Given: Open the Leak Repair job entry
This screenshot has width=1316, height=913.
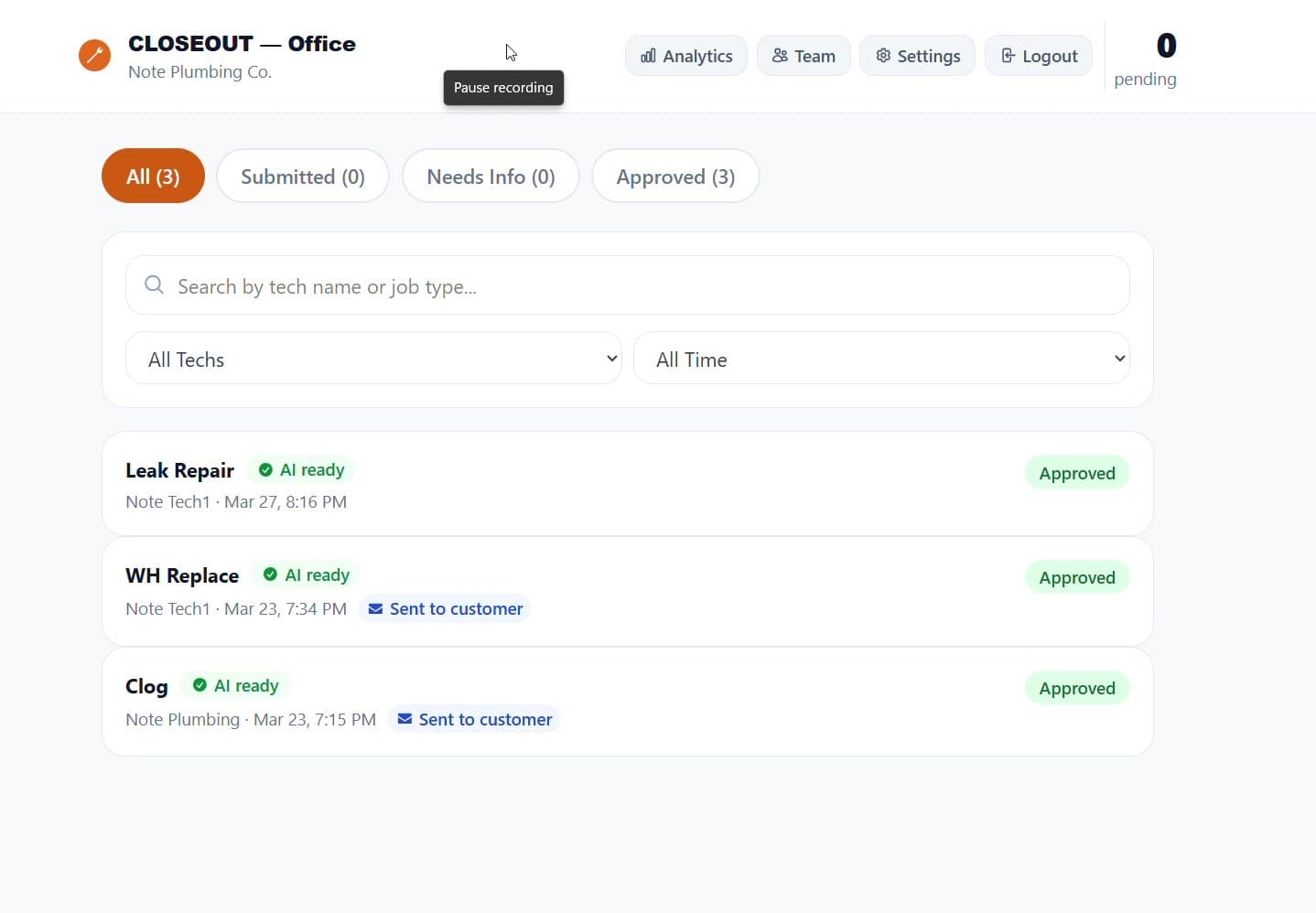Looking at the screenshot, I should (x=628, y=484).
